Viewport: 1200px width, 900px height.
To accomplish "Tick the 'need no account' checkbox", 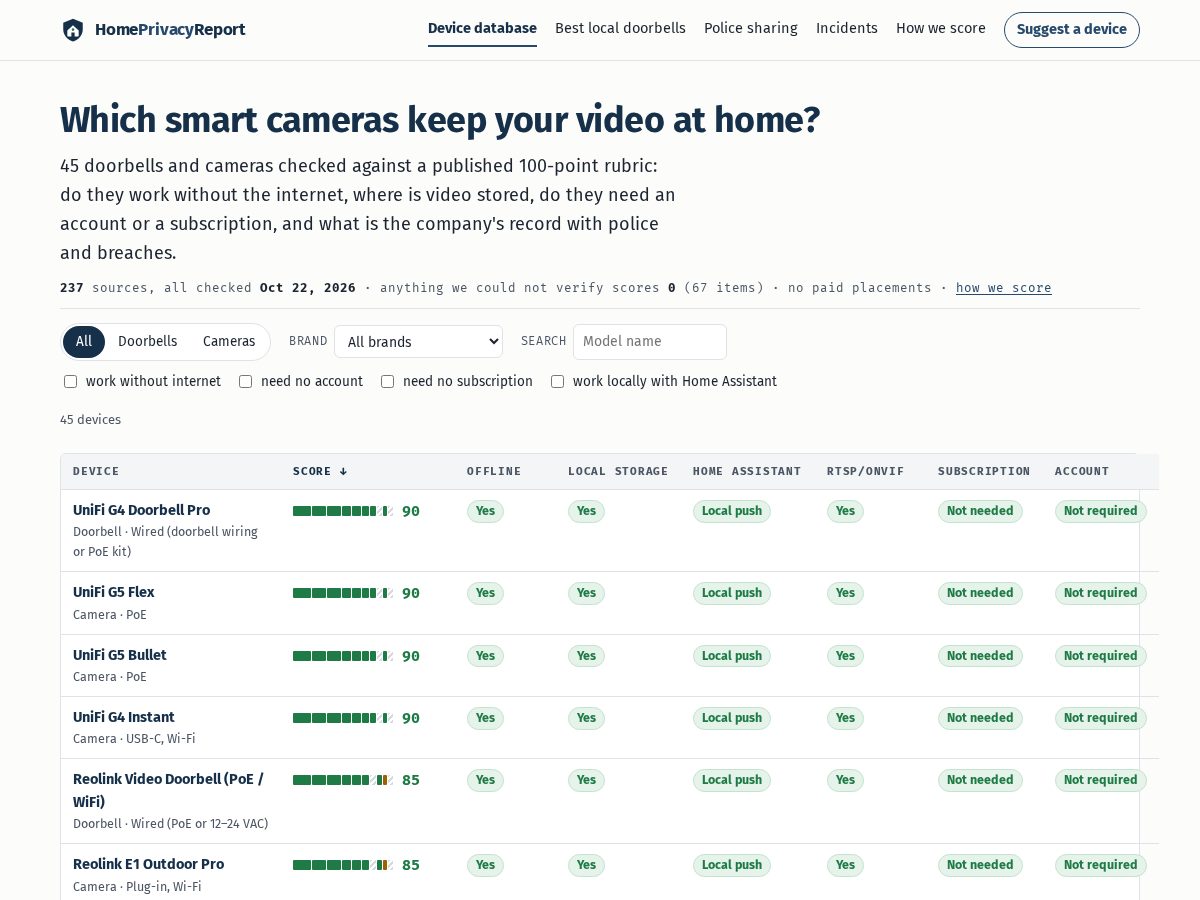I will coord(245,382).
